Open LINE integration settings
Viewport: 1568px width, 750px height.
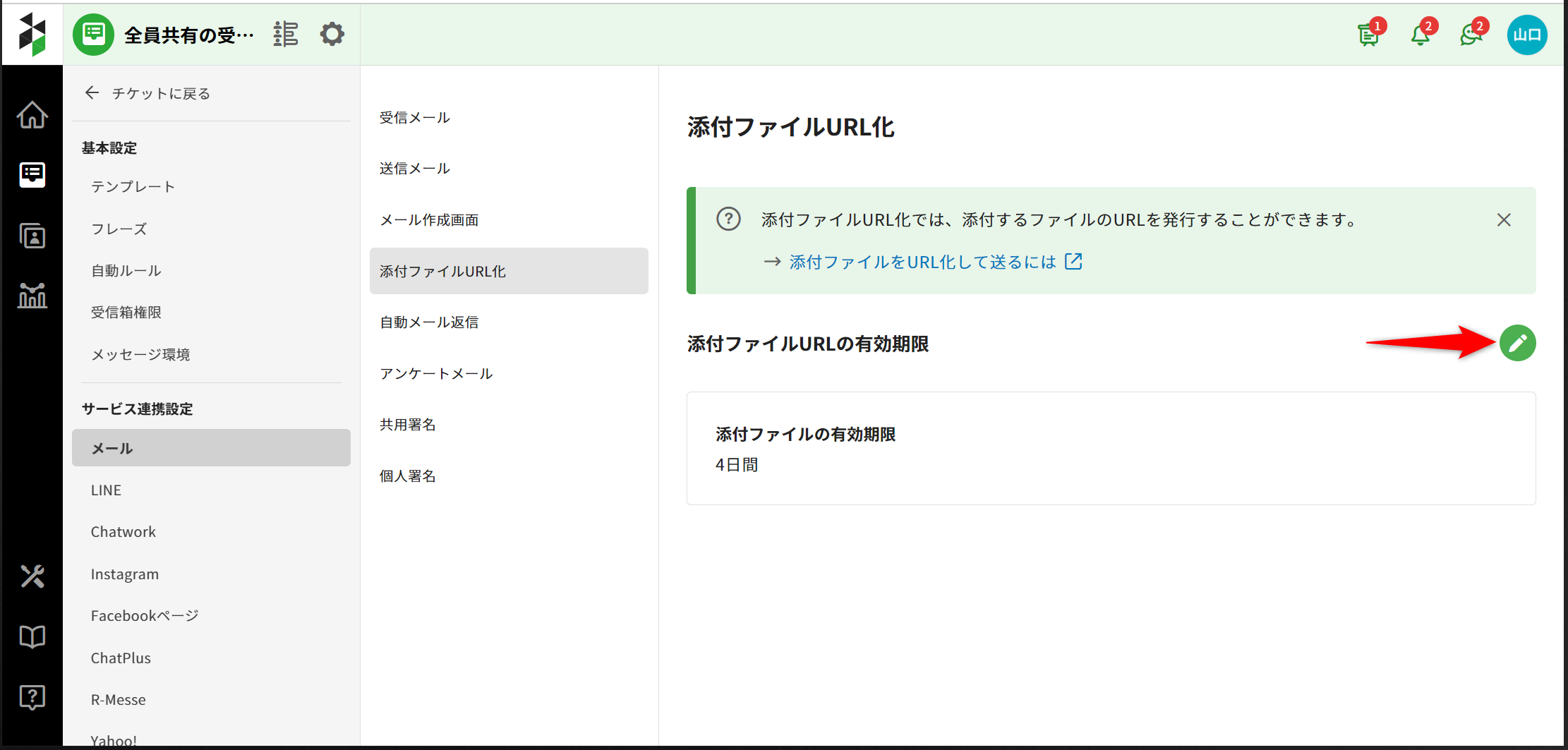[x=106, y=490]
